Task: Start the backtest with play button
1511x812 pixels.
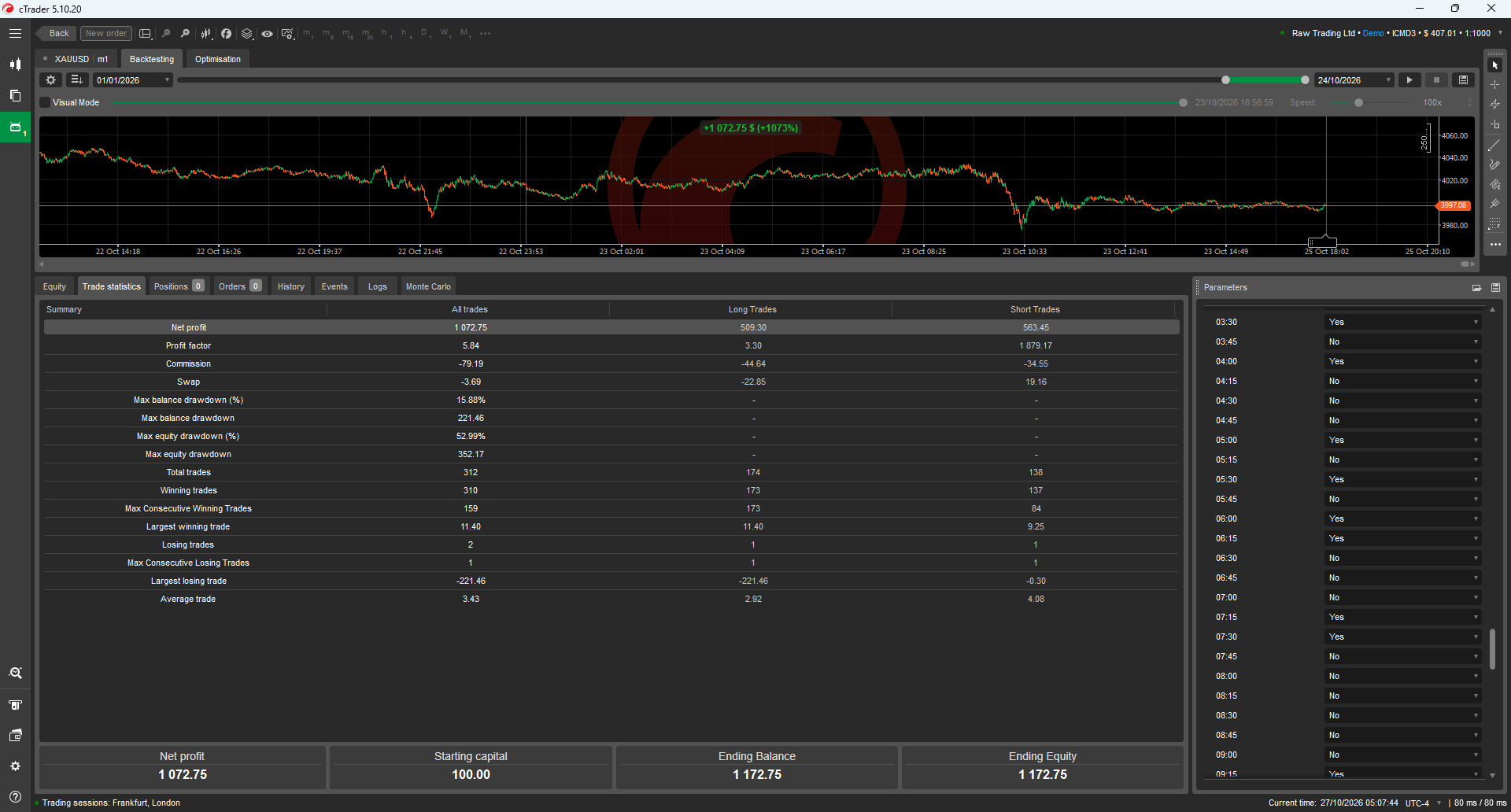Action: pyautogui.click(x=1409, y=80)
